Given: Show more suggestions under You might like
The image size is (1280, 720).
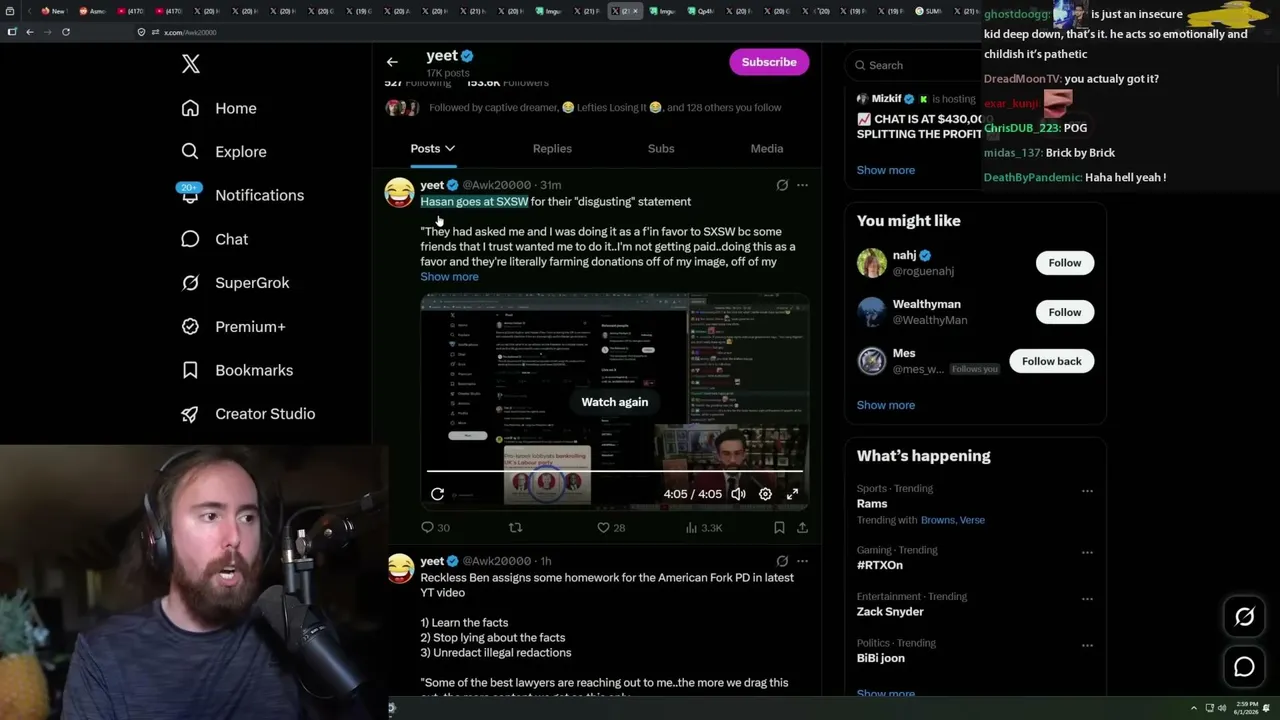Looking at the screenshot, I should pos(886,405).
